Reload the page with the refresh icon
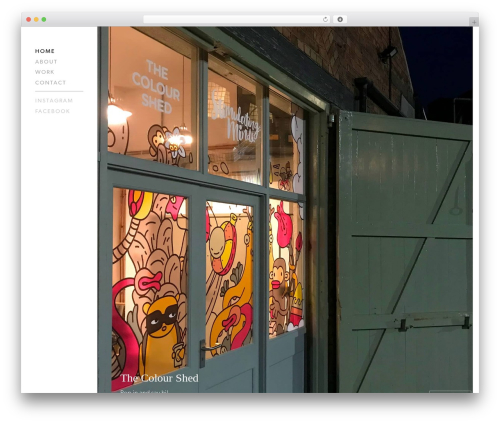 pos(325,20)
